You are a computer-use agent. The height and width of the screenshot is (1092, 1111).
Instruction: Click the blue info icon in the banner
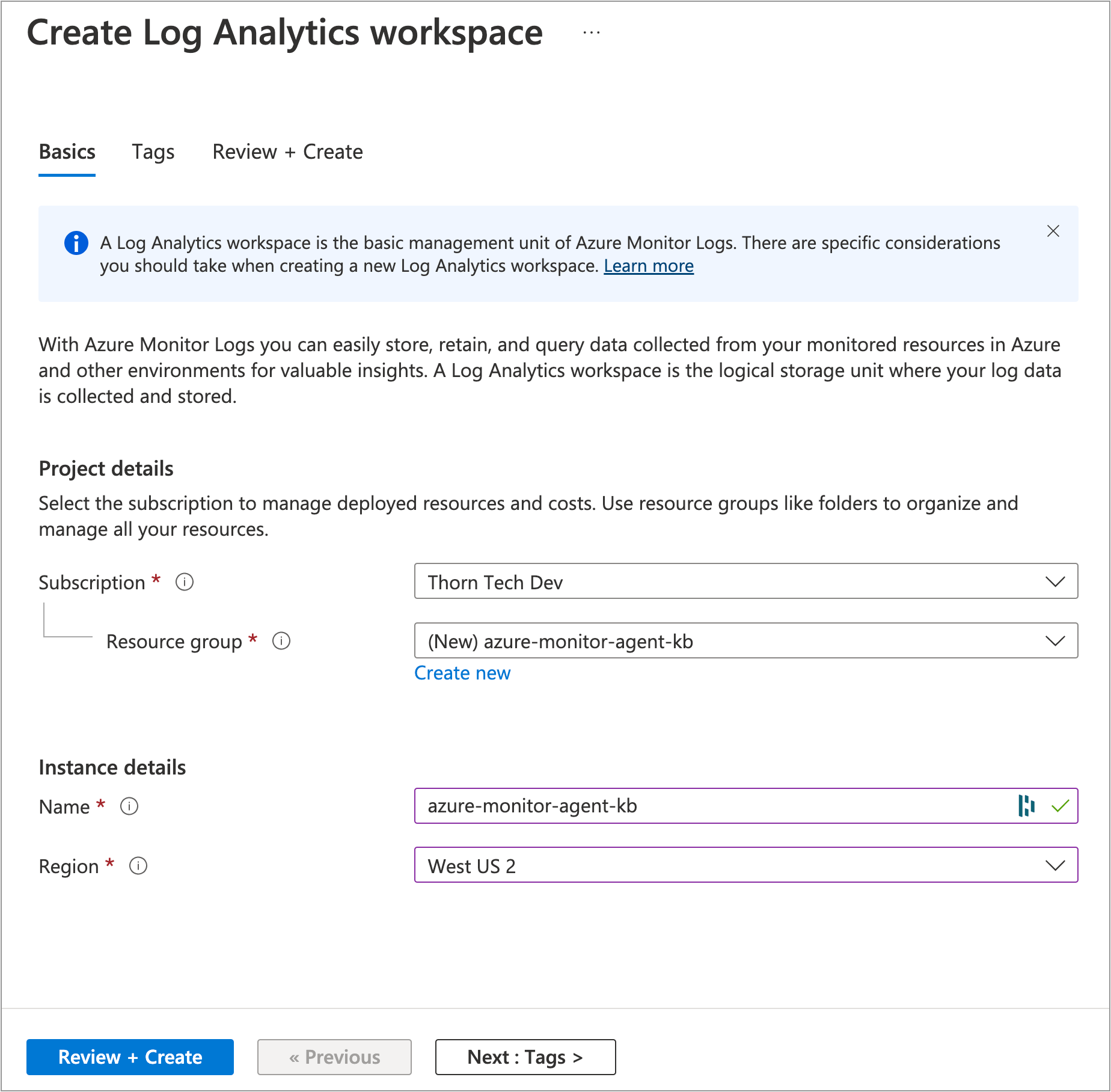(x=76, y=243)
